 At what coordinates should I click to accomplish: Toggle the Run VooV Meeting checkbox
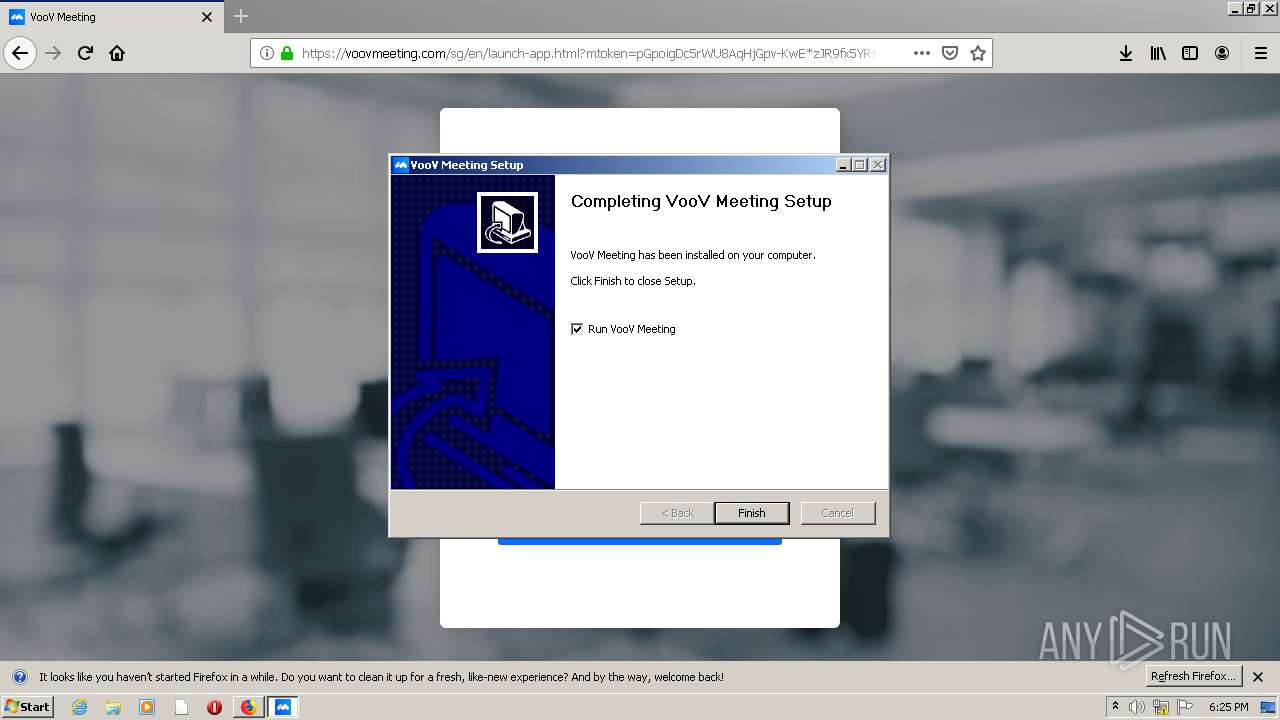(x=577, y=329)
